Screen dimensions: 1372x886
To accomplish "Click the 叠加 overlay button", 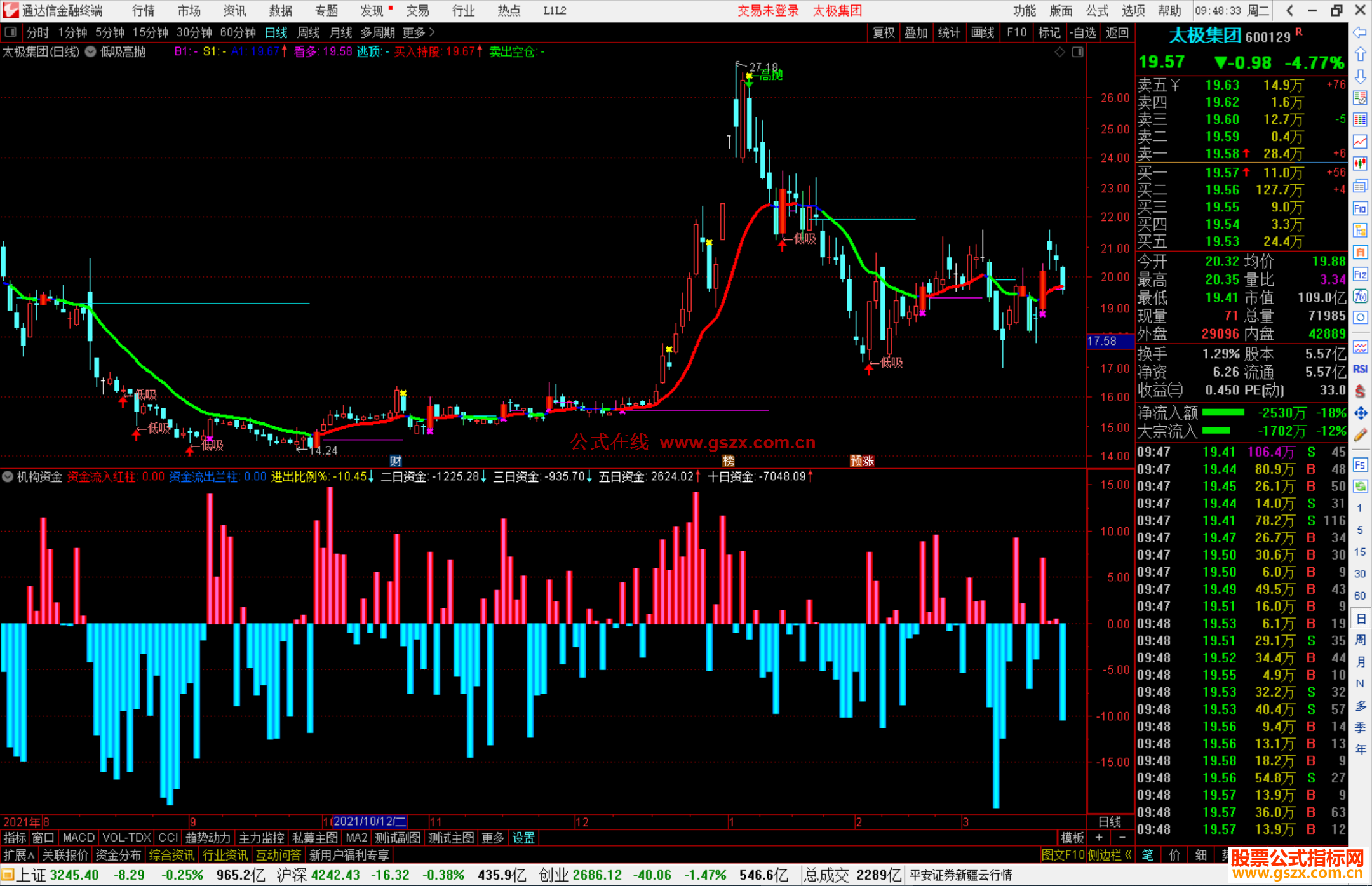I will (x=917, y=32).
